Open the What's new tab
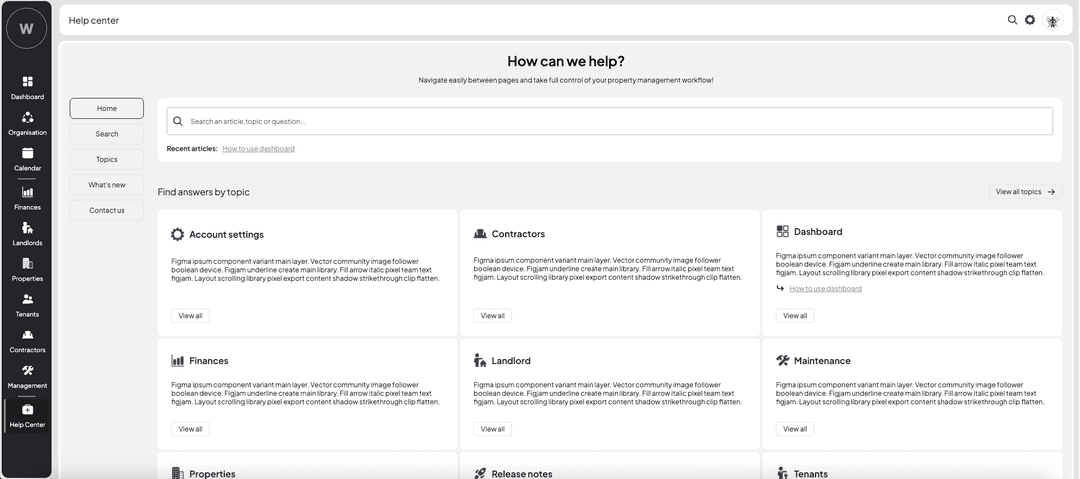The width and height of the screenshot is (1080, 479). click(107, 185)
